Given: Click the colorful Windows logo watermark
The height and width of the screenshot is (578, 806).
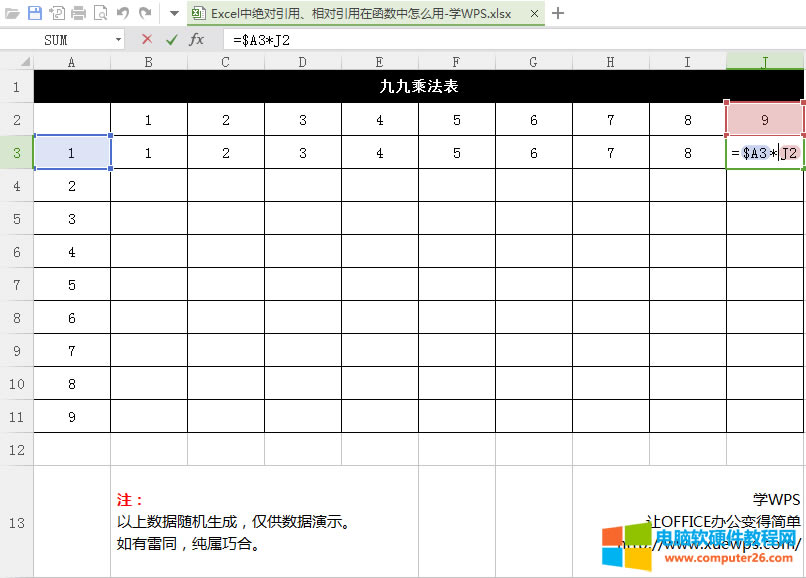Looking at the screenshot, I should (626, 546).
